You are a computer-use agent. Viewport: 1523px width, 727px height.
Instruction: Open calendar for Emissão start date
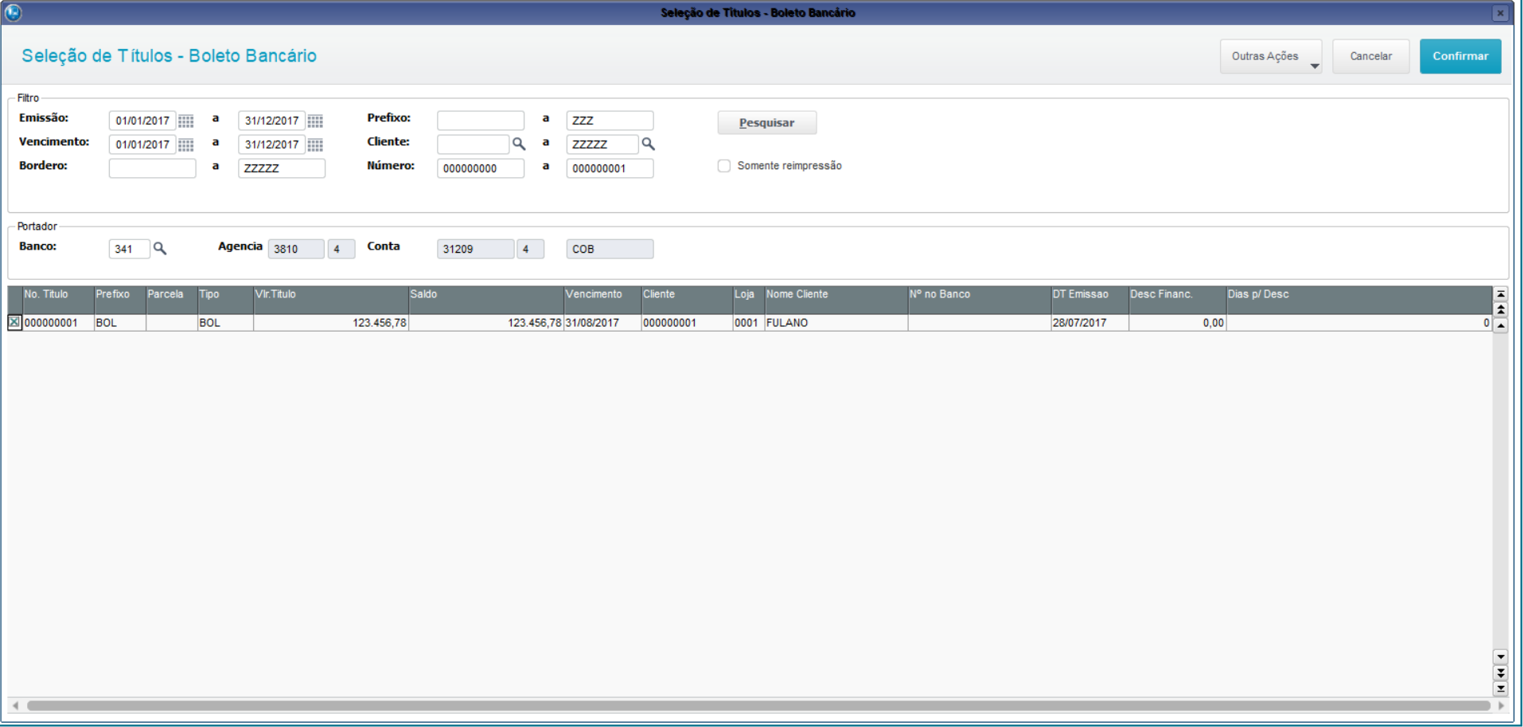[x=186, y=121]
